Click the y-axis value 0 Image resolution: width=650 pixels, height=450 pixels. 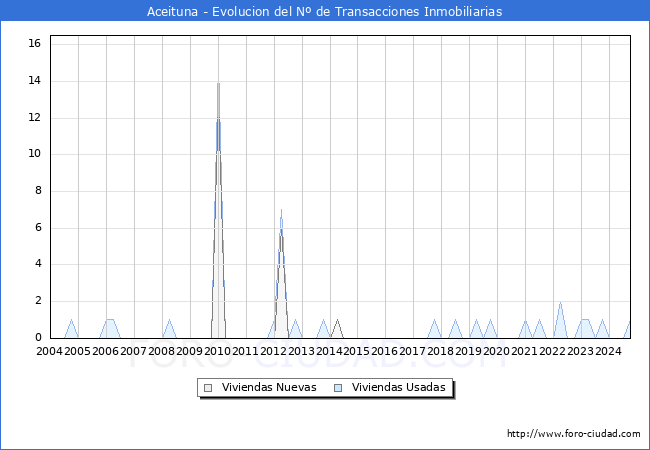pyautogui.click(x=39, y=337)
